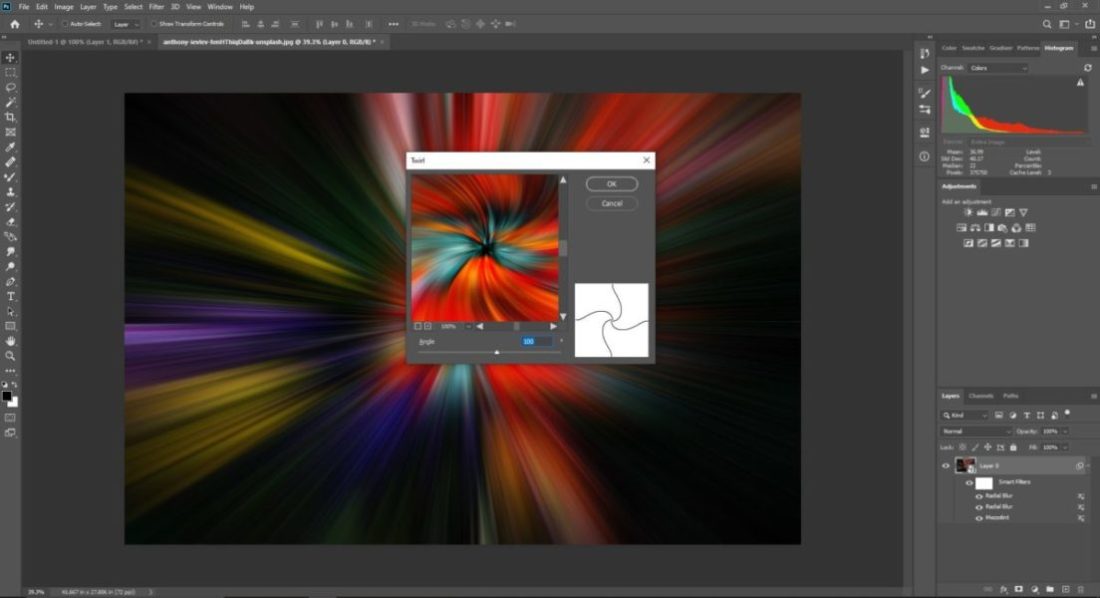
Task: Open the Auto-Select Layer dropdown
Action: pyautogui.click(x=126, y=24)
